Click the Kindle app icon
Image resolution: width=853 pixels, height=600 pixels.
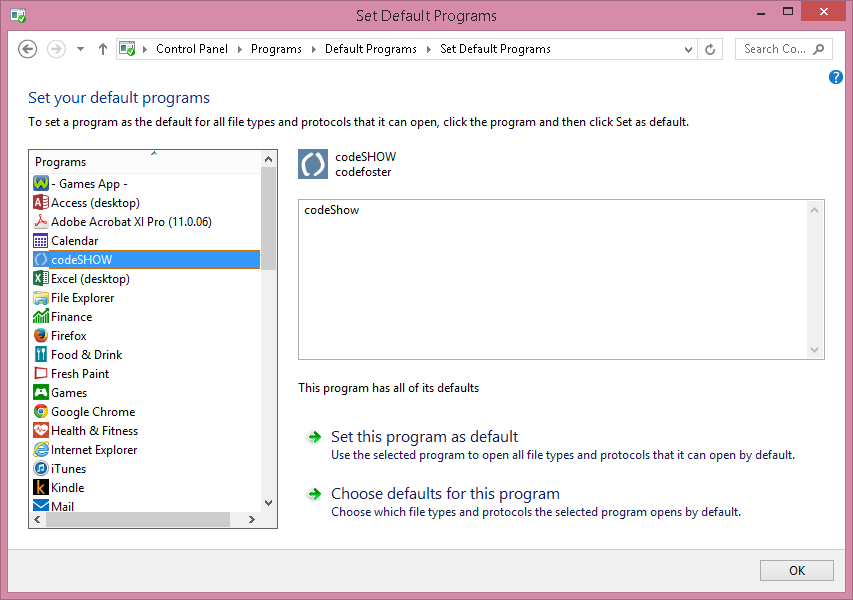coord(41,488)
